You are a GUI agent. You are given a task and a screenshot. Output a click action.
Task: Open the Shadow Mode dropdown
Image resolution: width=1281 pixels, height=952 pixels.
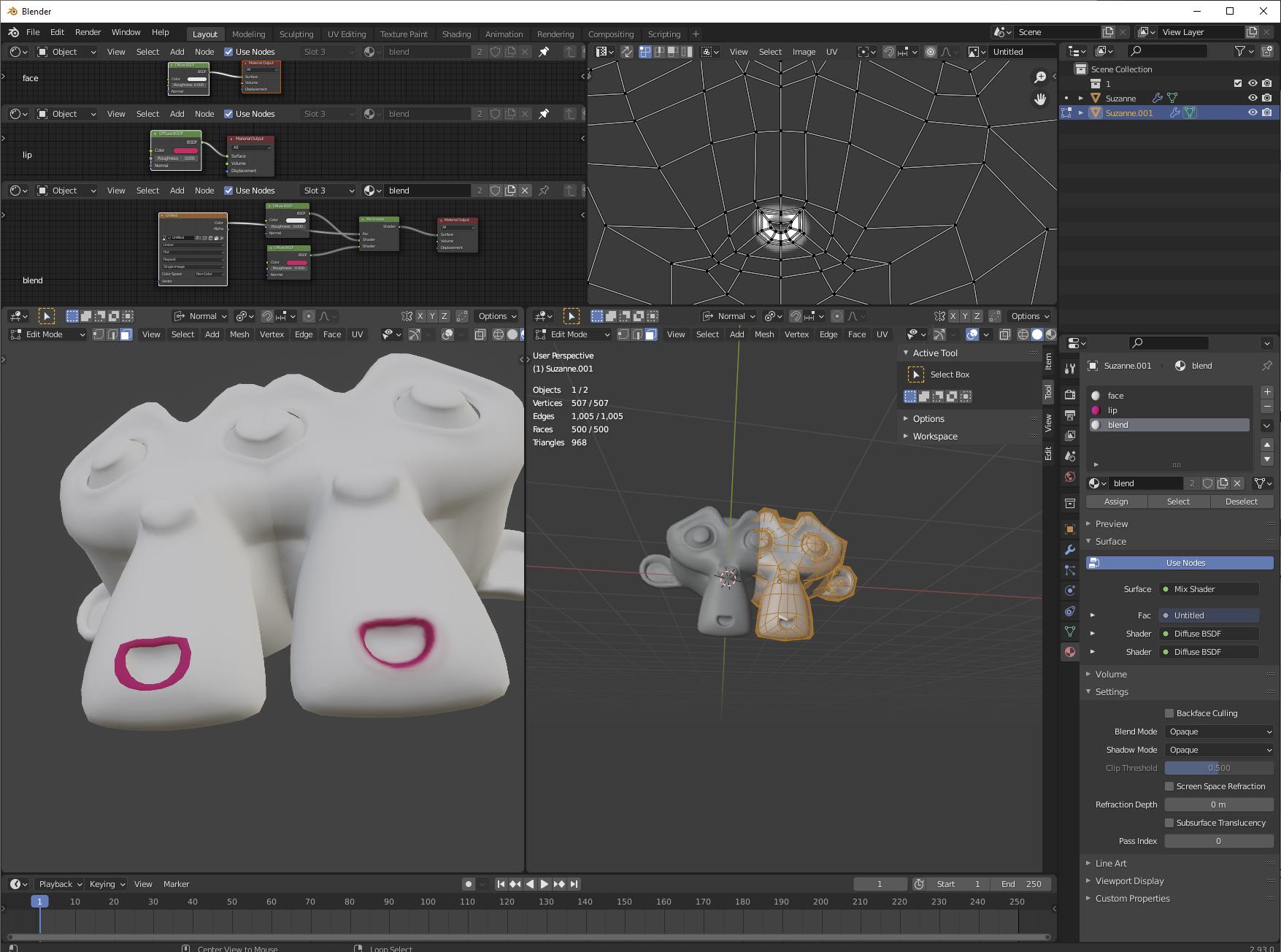pyautogui.click(x=1219, y=750)
